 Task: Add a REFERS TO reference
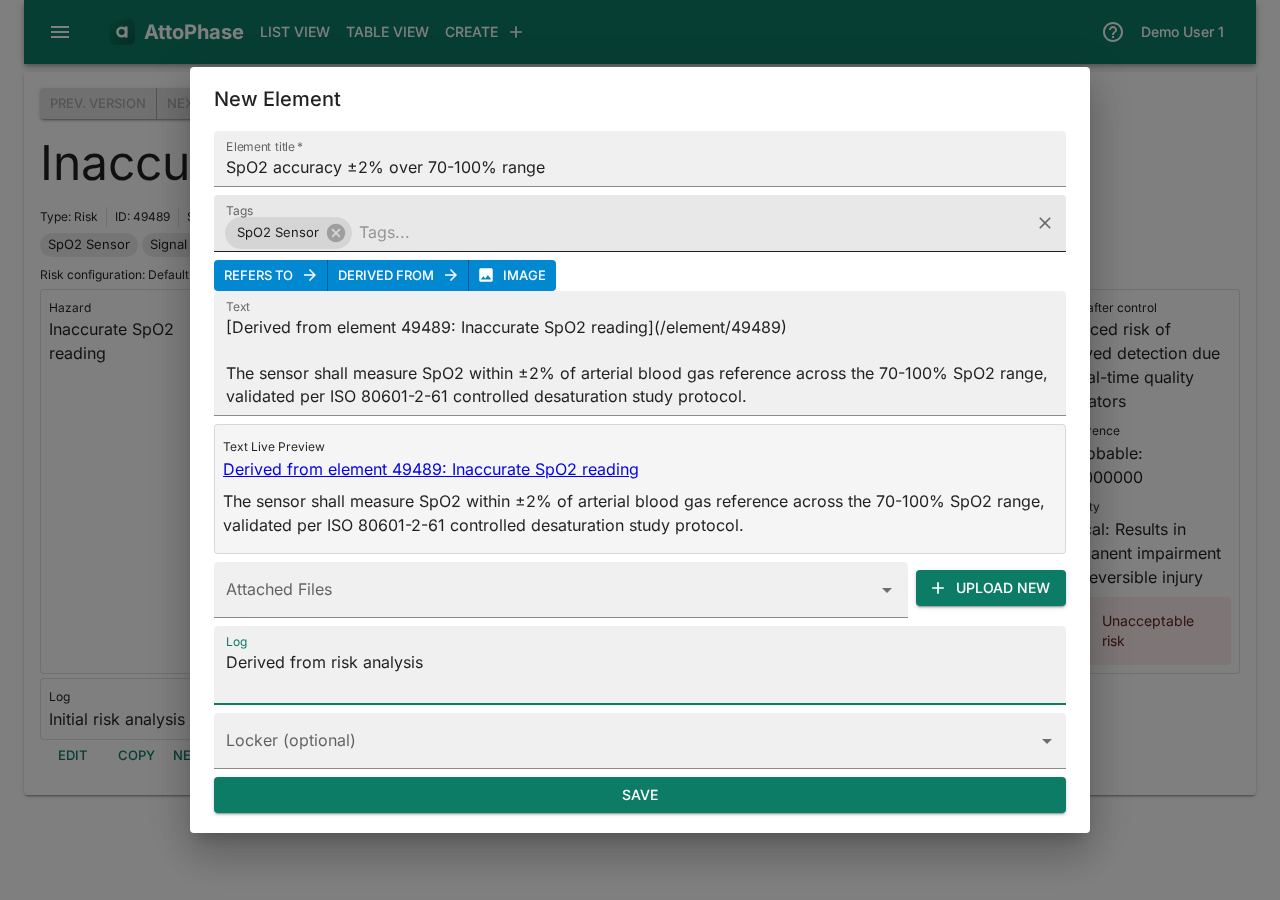coord(270,275)
